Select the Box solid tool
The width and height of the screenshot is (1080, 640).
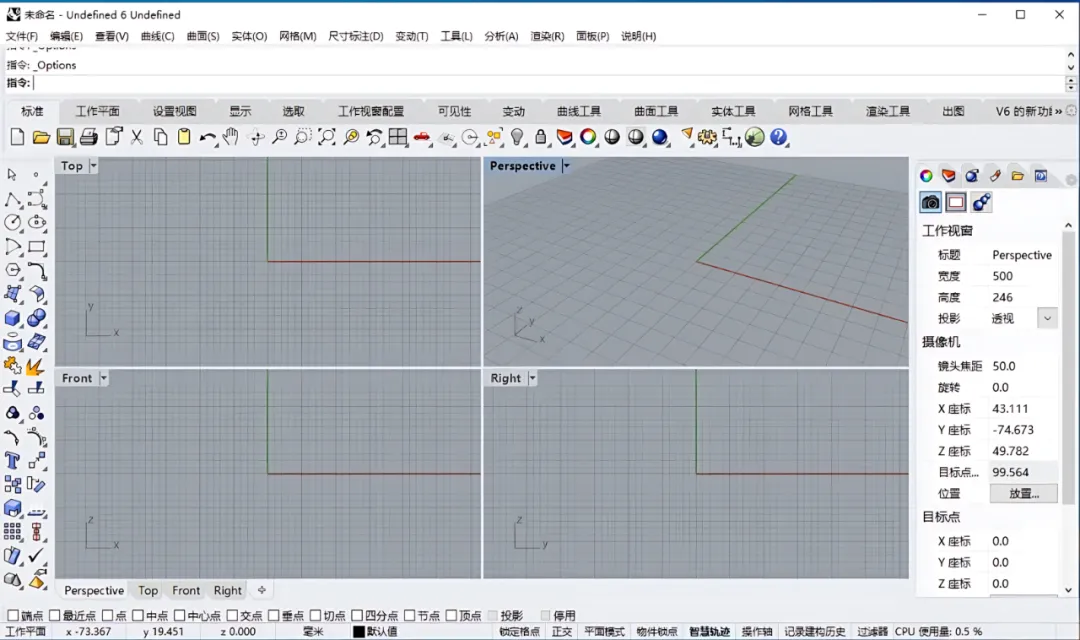click(x=12, y=318)
